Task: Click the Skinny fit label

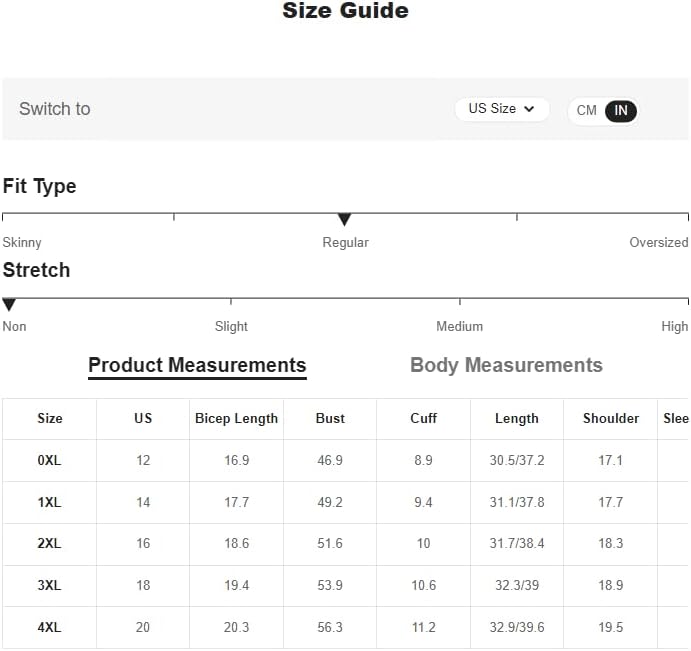Action: point(22,242)
